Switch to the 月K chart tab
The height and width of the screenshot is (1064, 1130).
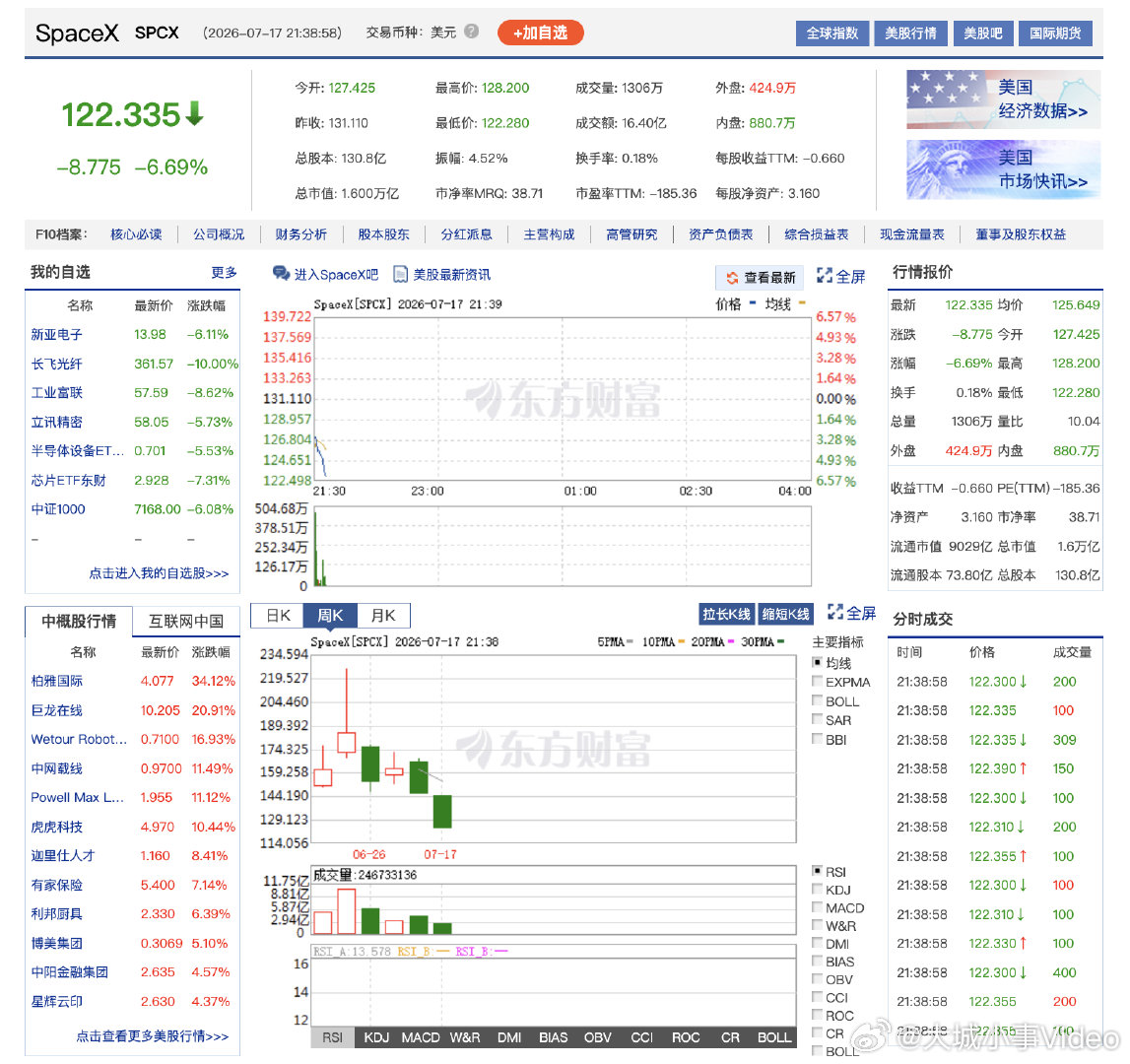coord(383,616)
